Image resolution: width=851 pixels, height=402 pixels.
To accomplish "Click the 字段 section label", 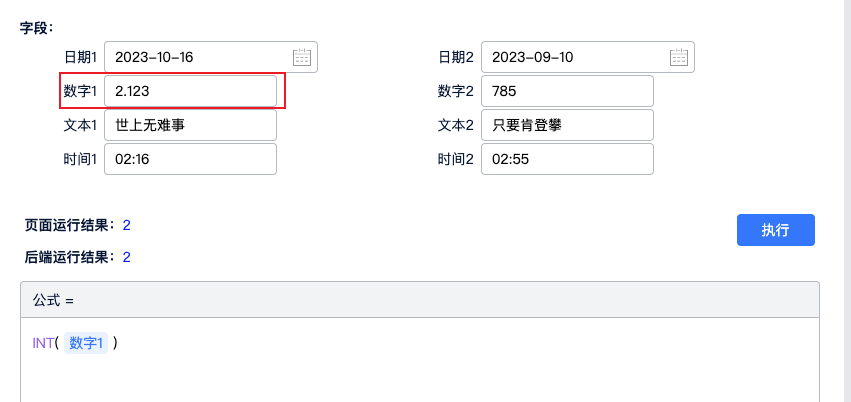I will pyautogui.click(x=36, y=28).
